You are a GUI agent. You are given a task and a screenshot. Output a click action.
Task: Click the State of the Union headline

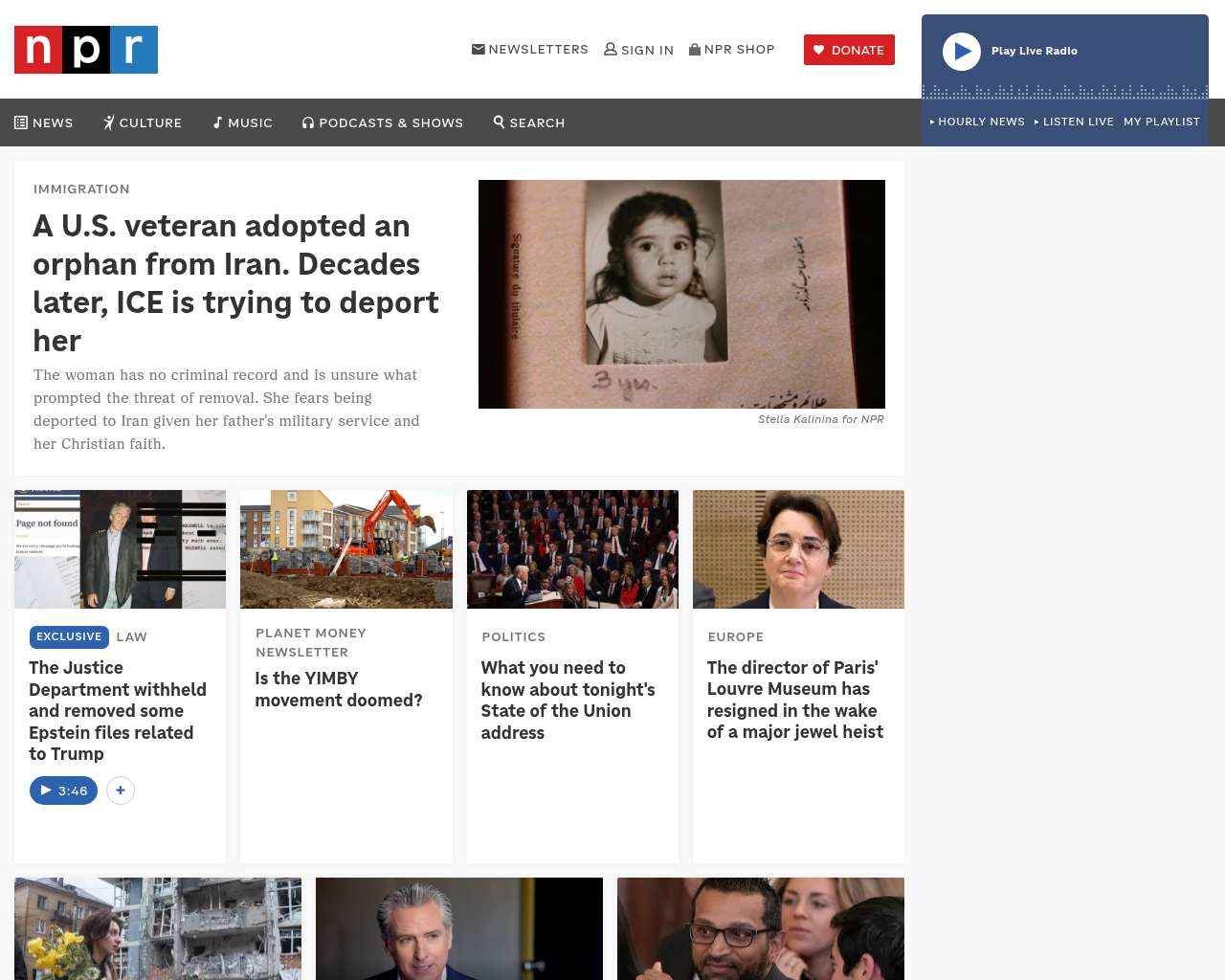click(x=568, y=701)
